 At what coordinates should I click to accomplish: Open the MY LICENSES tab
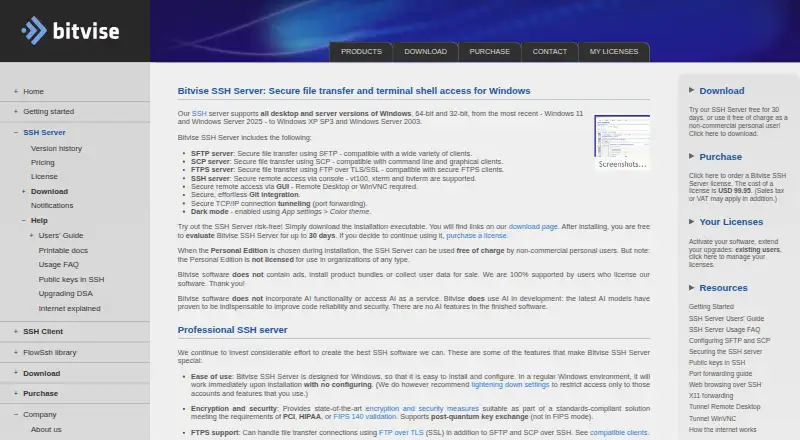click(x=614, y=52)
